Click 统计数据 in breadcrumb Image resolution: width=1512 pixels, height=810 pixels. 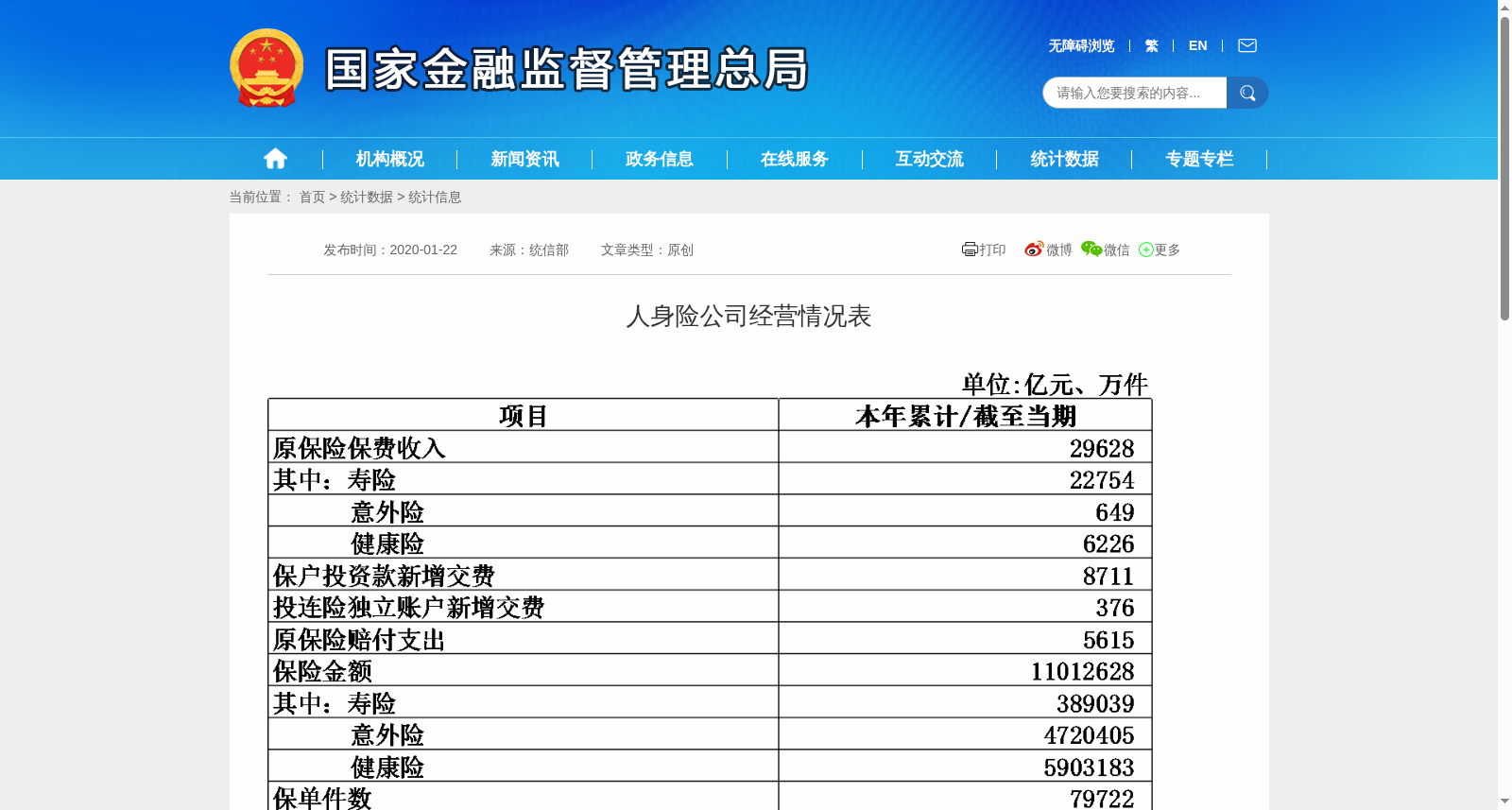pos(367,197)
